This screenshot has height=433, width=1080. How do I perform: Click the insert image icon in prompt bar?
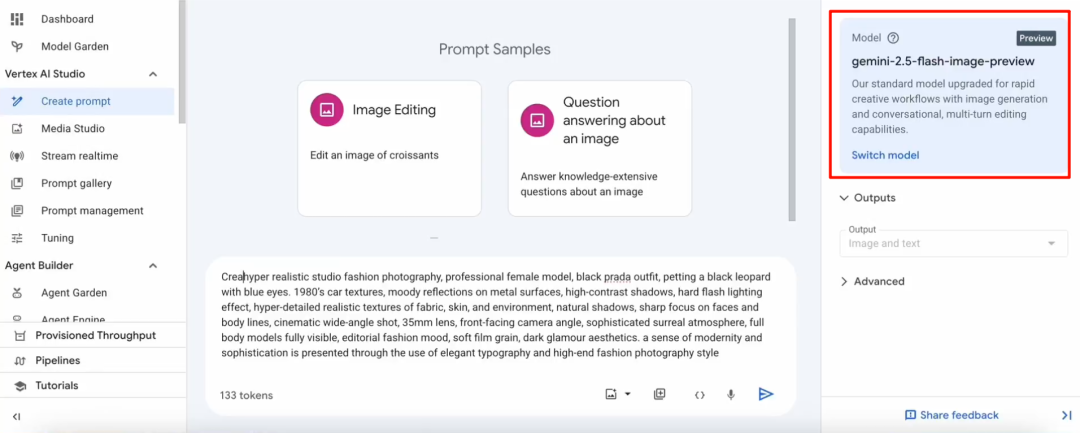(x=610, y=394)
